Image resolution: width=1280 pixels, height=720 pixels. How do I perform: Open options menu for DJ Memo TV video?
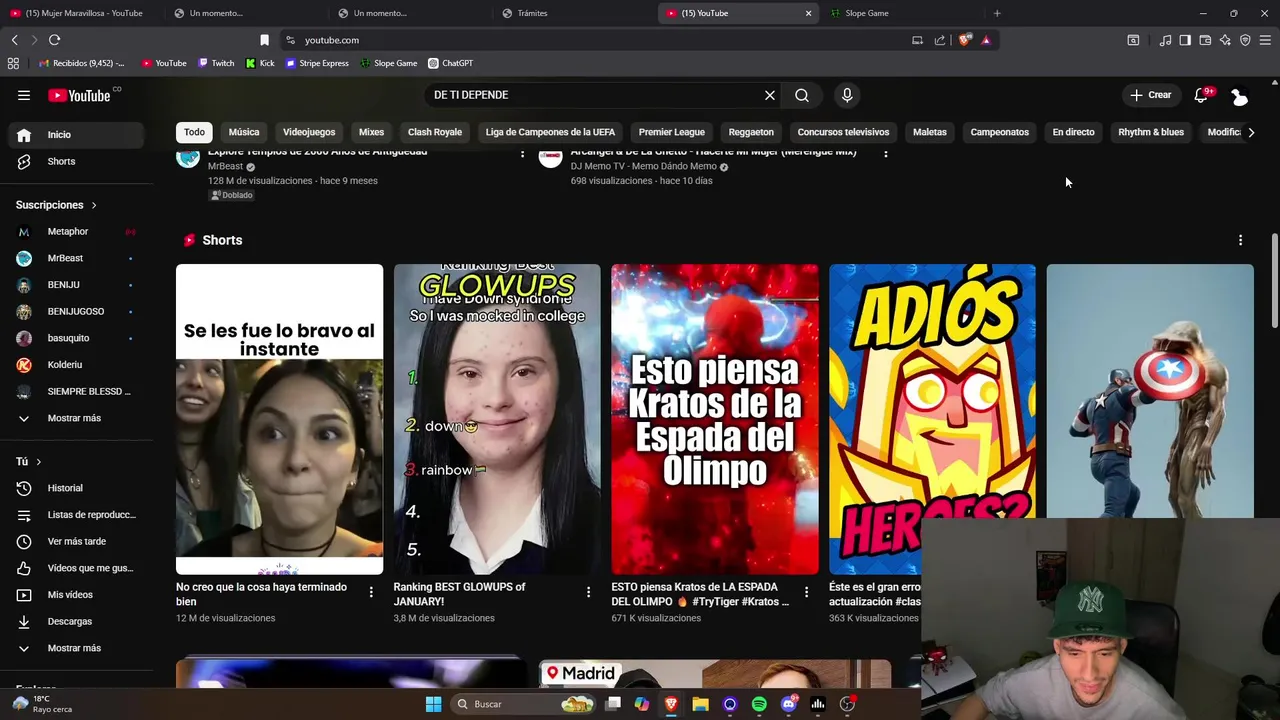(885, 153)
